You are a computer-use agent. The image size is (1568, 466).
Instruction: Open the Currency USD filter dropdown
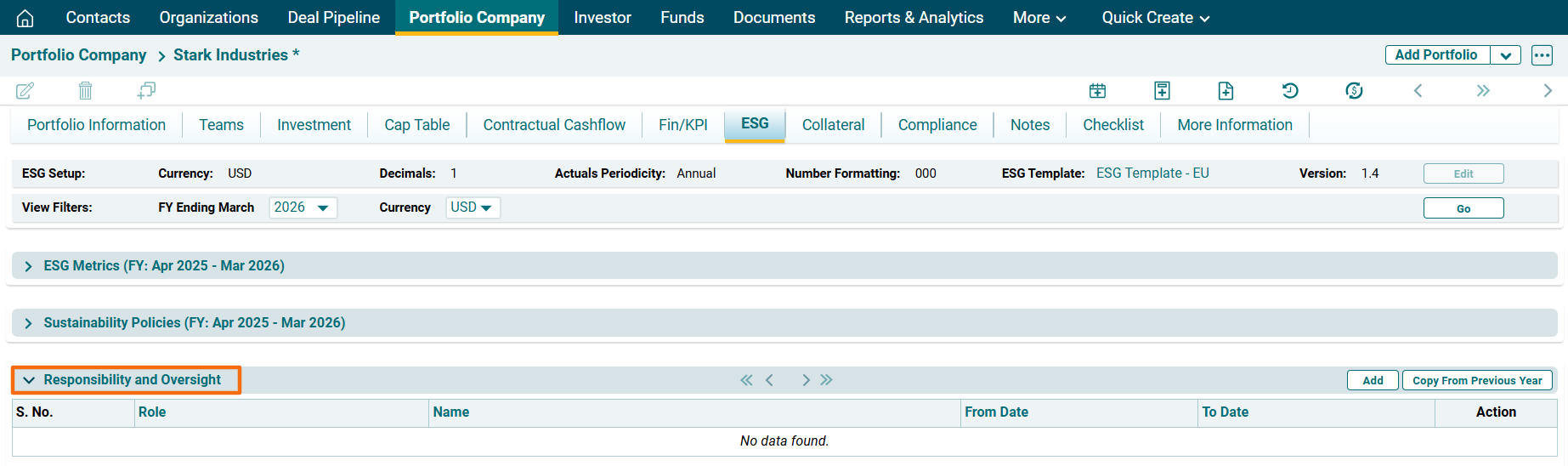click(473, 207)
